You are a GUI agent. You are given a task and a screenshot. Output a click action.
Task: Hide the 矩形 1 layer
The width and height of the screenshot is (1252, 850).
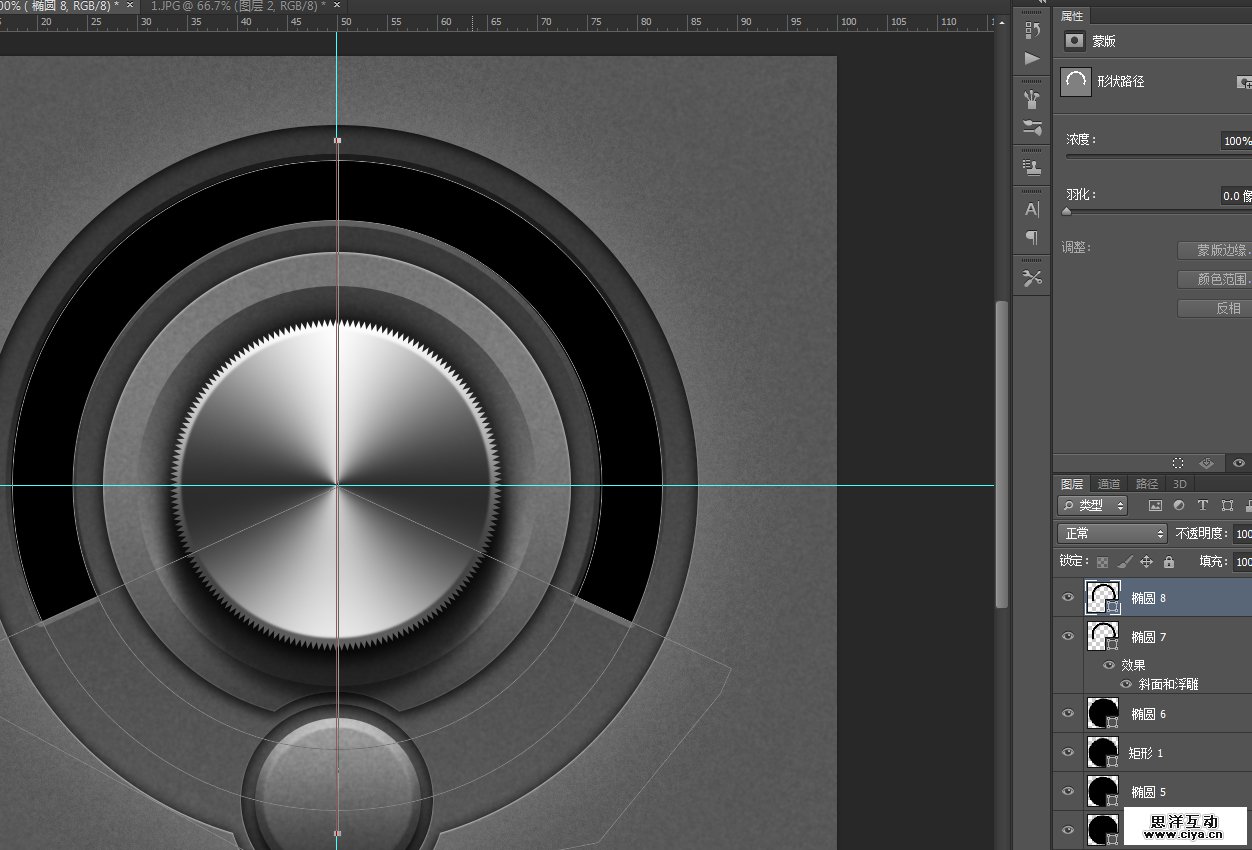[1068, 752]
